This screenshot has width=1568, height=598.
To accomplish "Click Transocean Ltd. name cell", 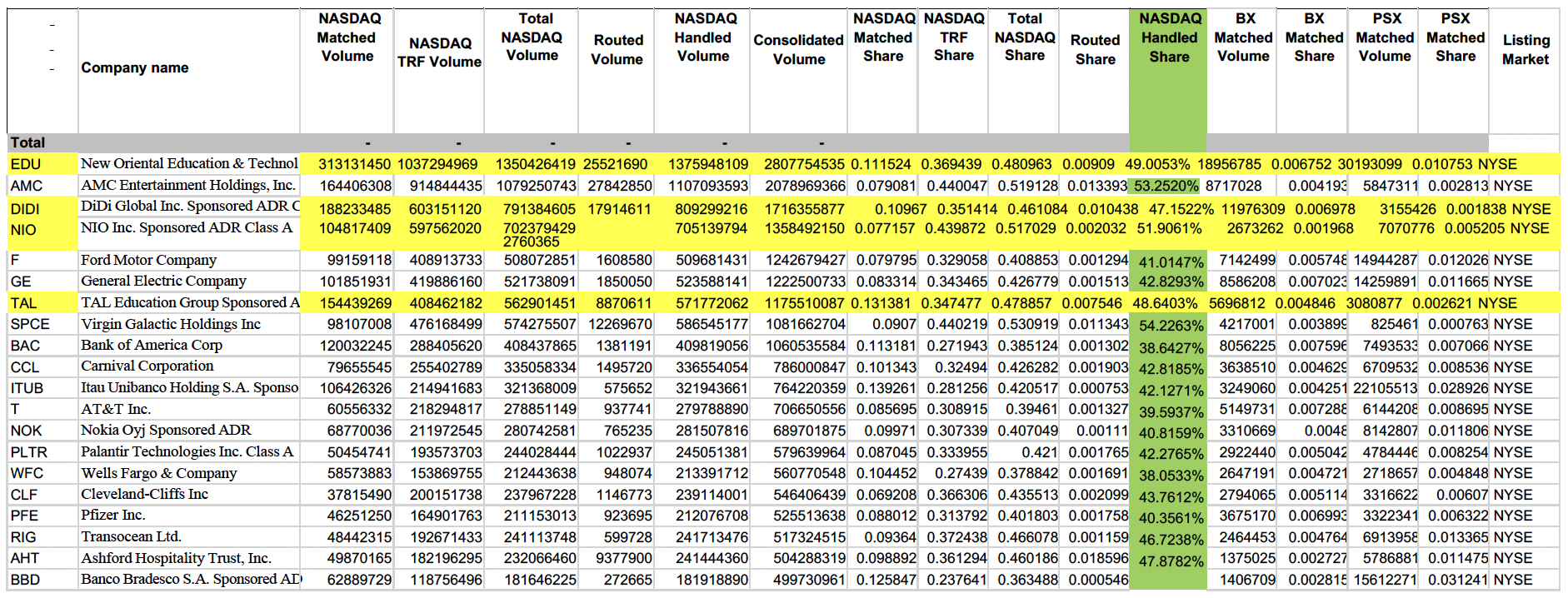I will pos(132,536).
